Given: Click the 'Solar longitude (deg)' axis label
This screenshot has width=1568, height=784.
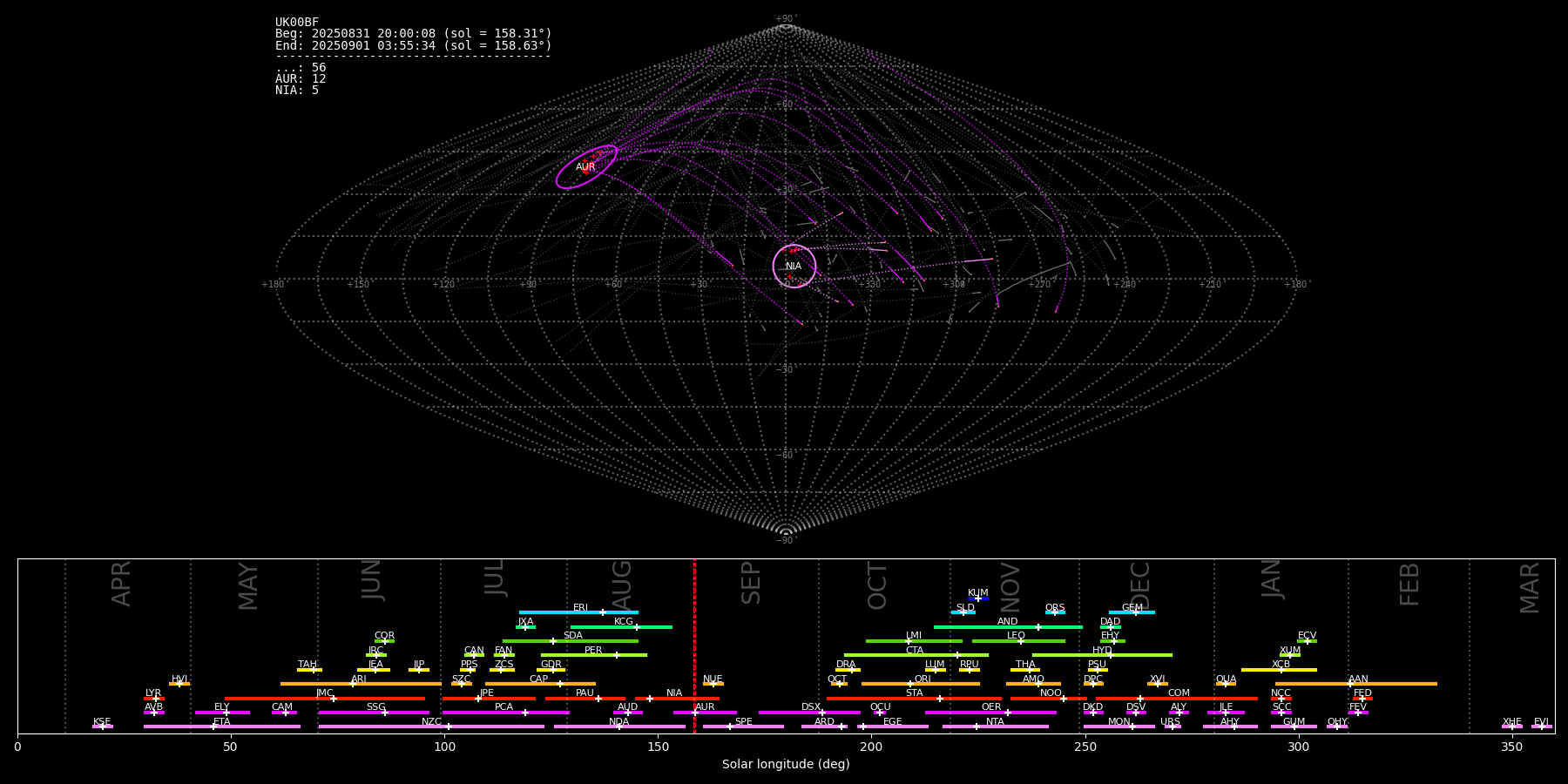Looking at the screenshot, I should click(x=786, y=765).
